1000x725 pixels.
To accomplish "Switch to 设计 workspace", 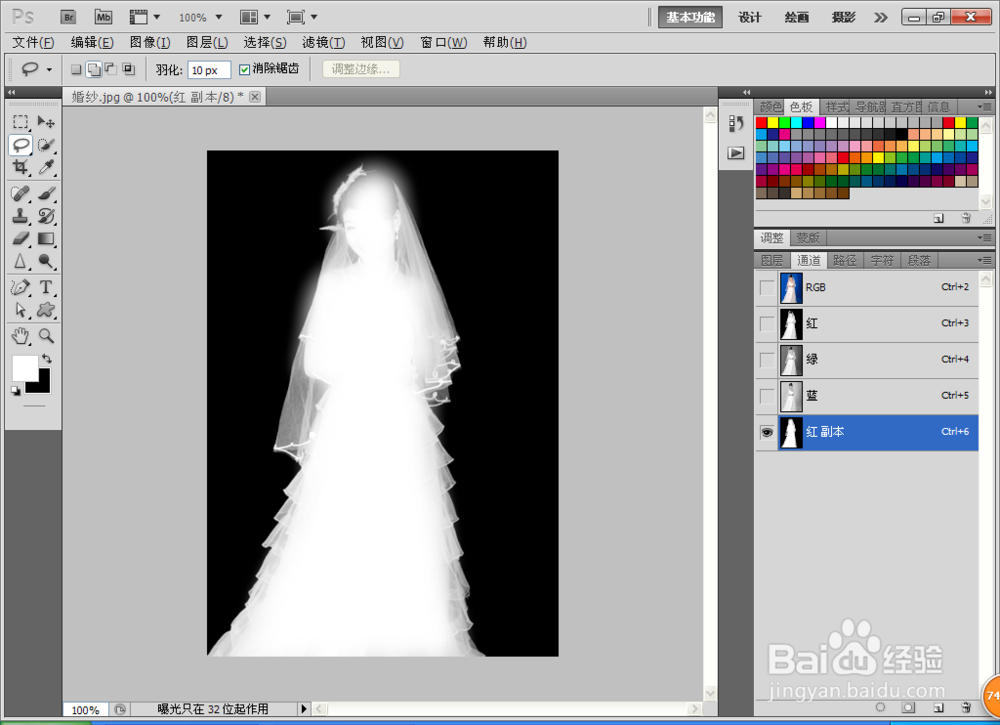I will coord(750,17).
